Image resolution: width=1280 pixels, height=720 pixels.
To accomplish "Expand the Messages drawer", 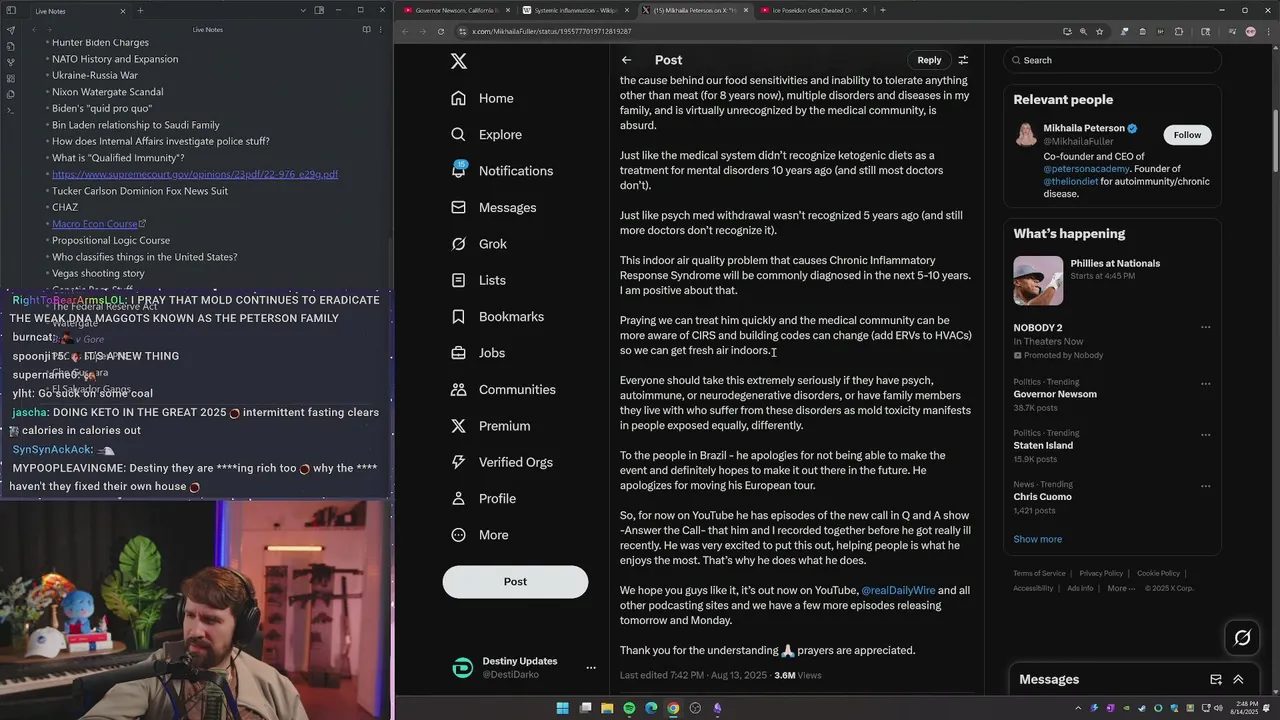I will pyautogui.click(x=1238, y=680).
